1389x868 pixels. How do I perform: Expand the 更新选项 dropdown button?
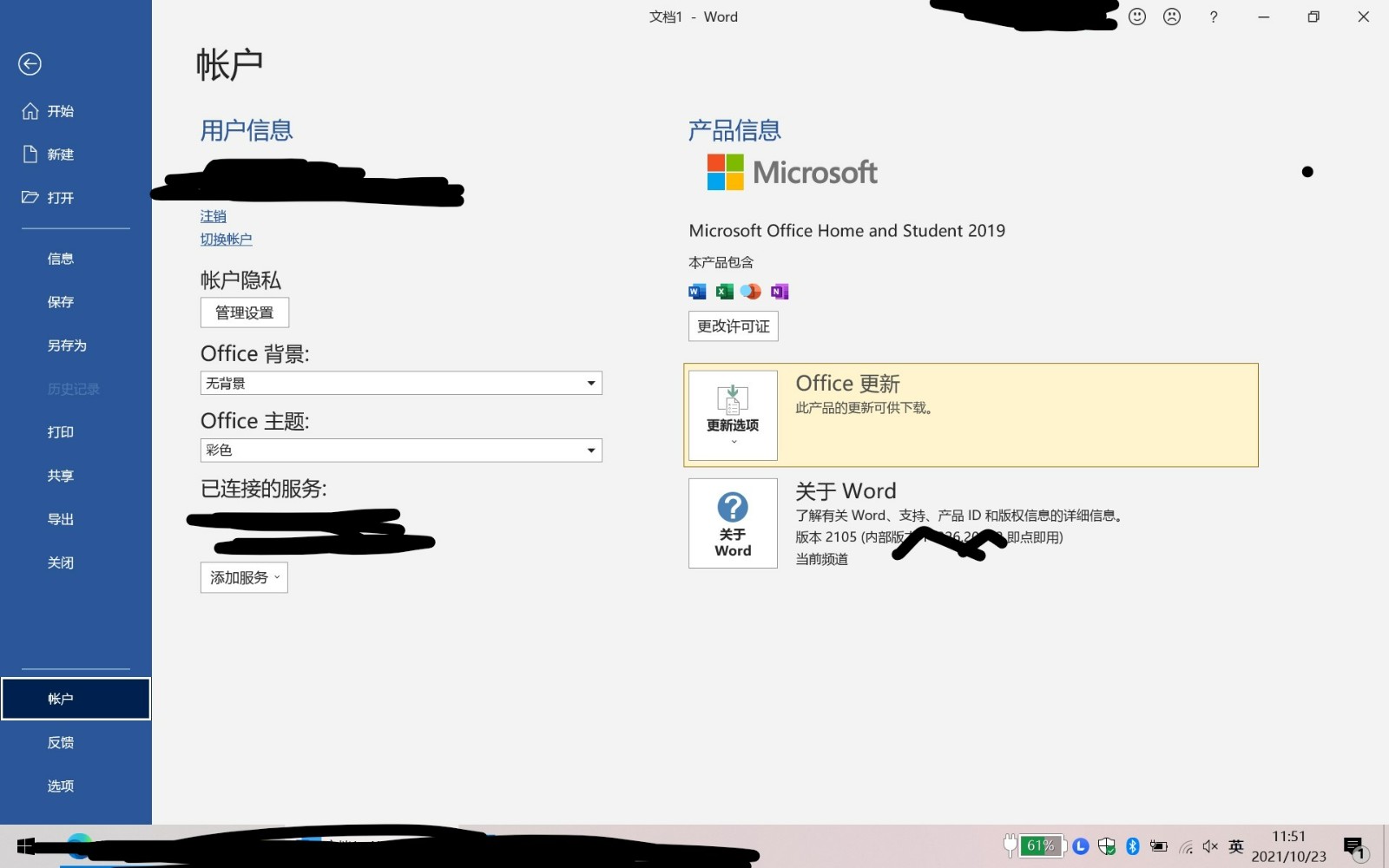733,415
